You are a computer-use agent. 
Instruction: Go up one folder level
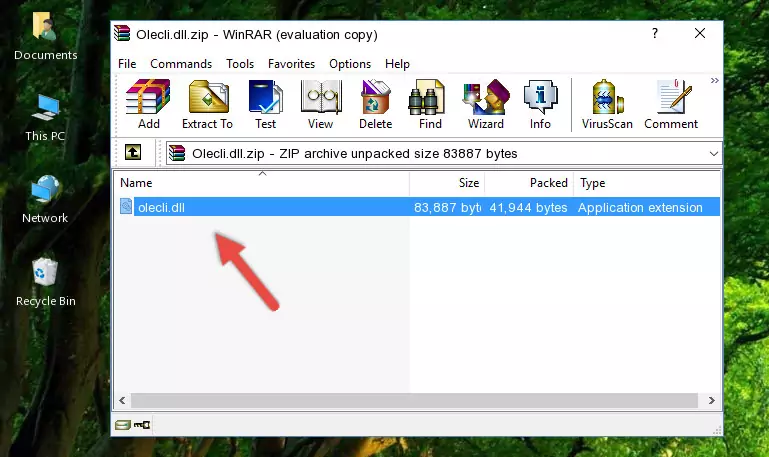tap(133, 152)
